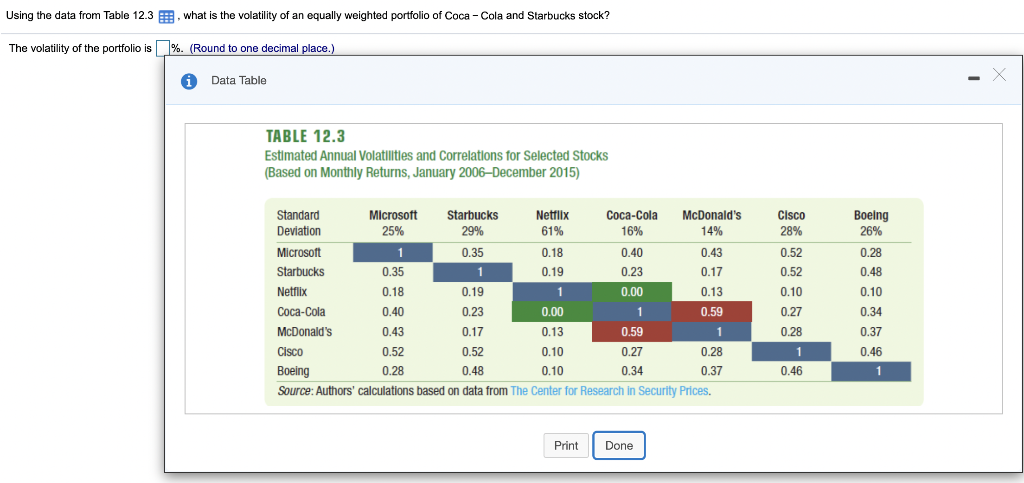This screenshot has height=483, width=1024.
Task: Click the Coca-Cola column header
Action: click(x=632, y=215)
